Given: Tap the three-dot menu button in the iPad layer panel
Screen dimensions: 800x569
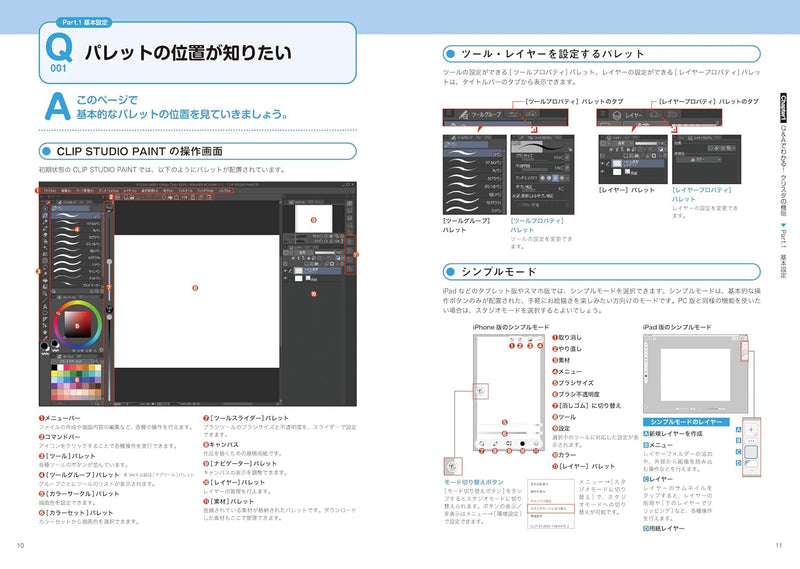Looking at the screenshot, I should click(x=751, y=441).
